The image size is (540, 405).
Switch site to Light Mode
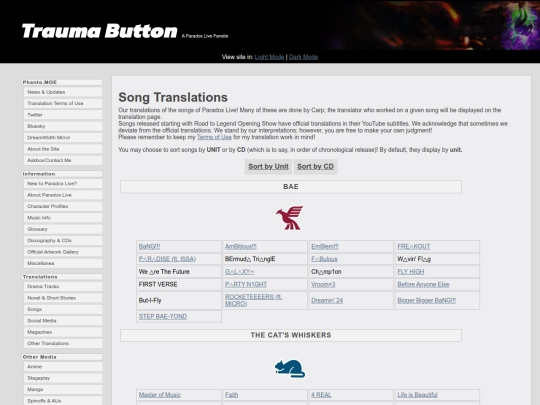click(269, 57)
